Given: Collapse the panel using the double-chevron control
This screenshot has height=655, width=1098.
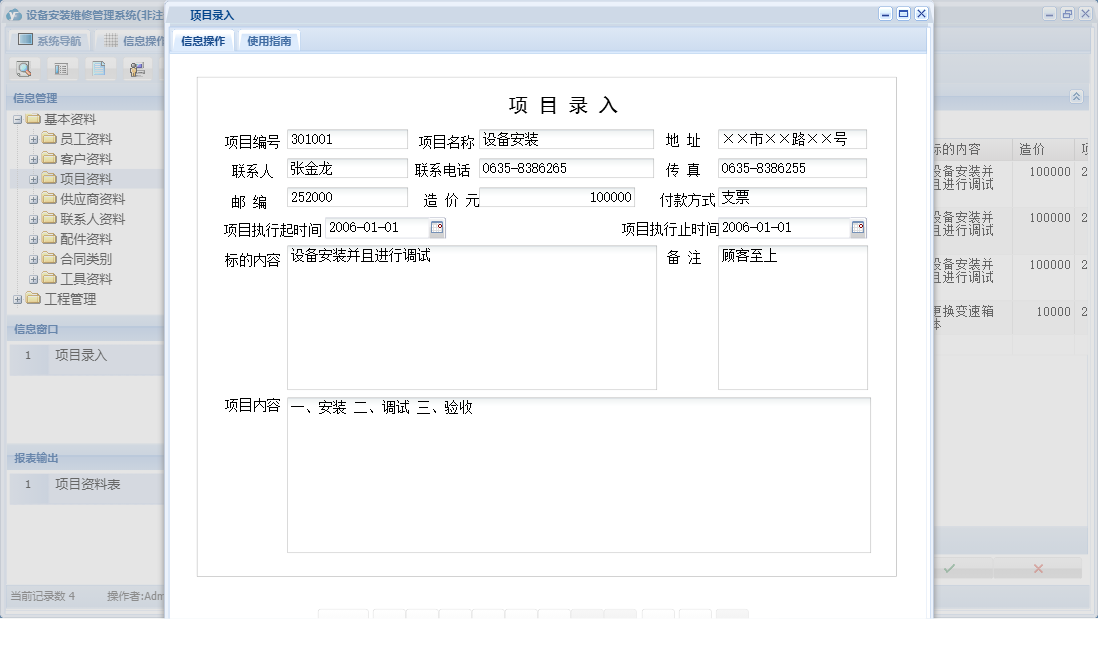Looking at the screenshot, I should point(1077,97).
